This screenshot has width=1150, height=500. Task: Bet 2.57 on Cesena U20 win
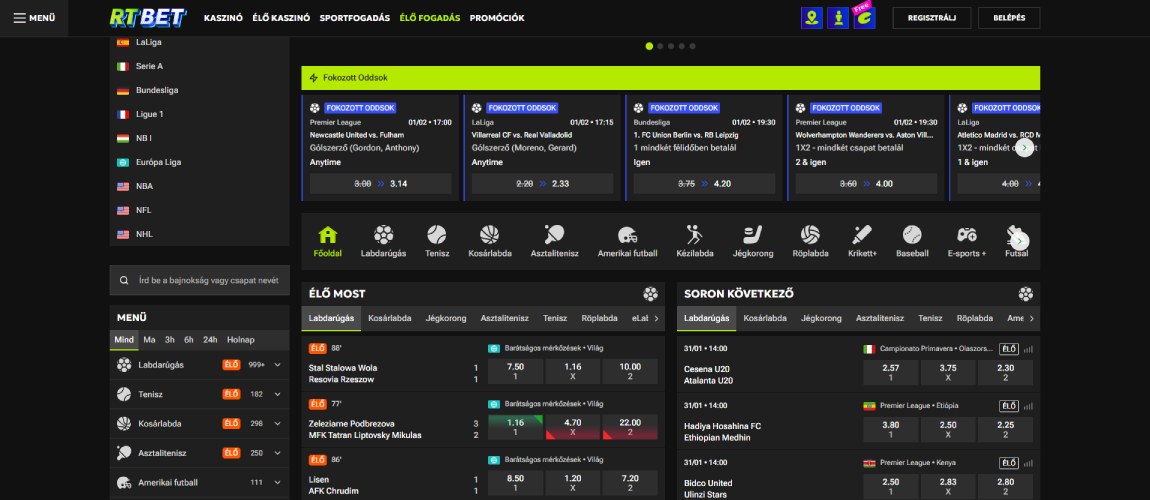coord(891,373)
